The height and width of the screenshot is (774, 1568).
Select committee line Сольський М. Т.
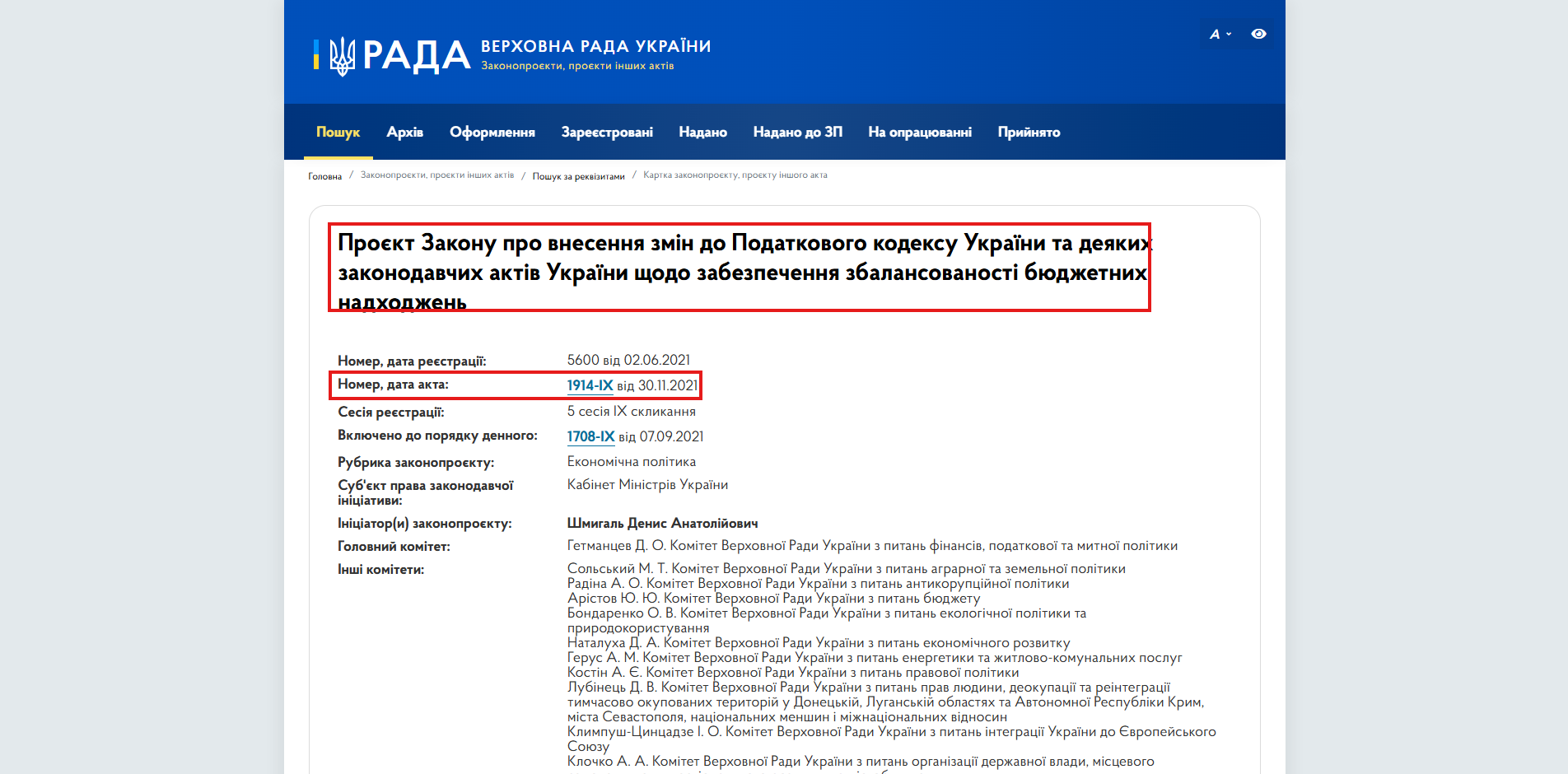pos(847,568)
